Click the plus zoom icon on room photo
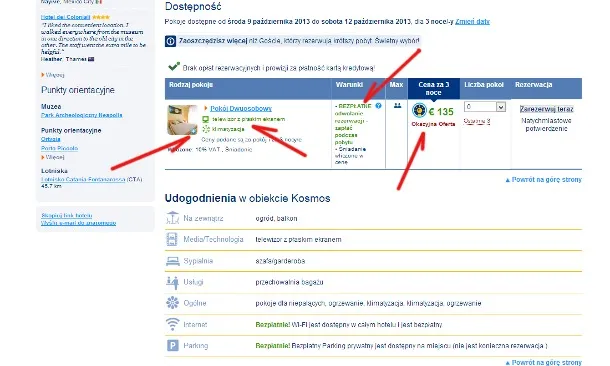 193,132
